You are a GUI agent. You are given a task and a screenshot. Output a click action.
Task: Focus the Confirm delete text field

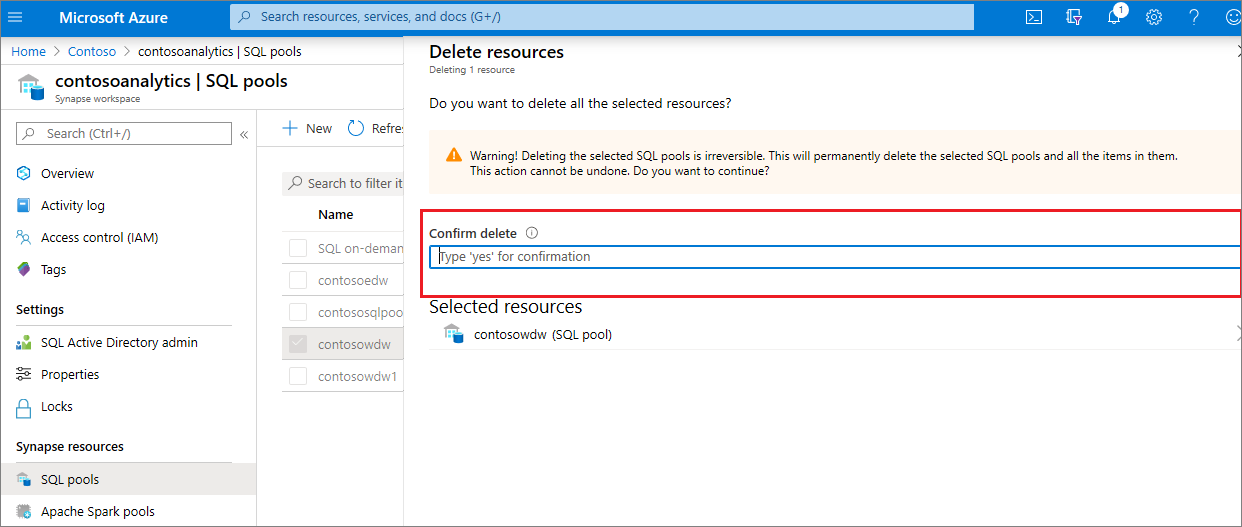tap(835, 257)
